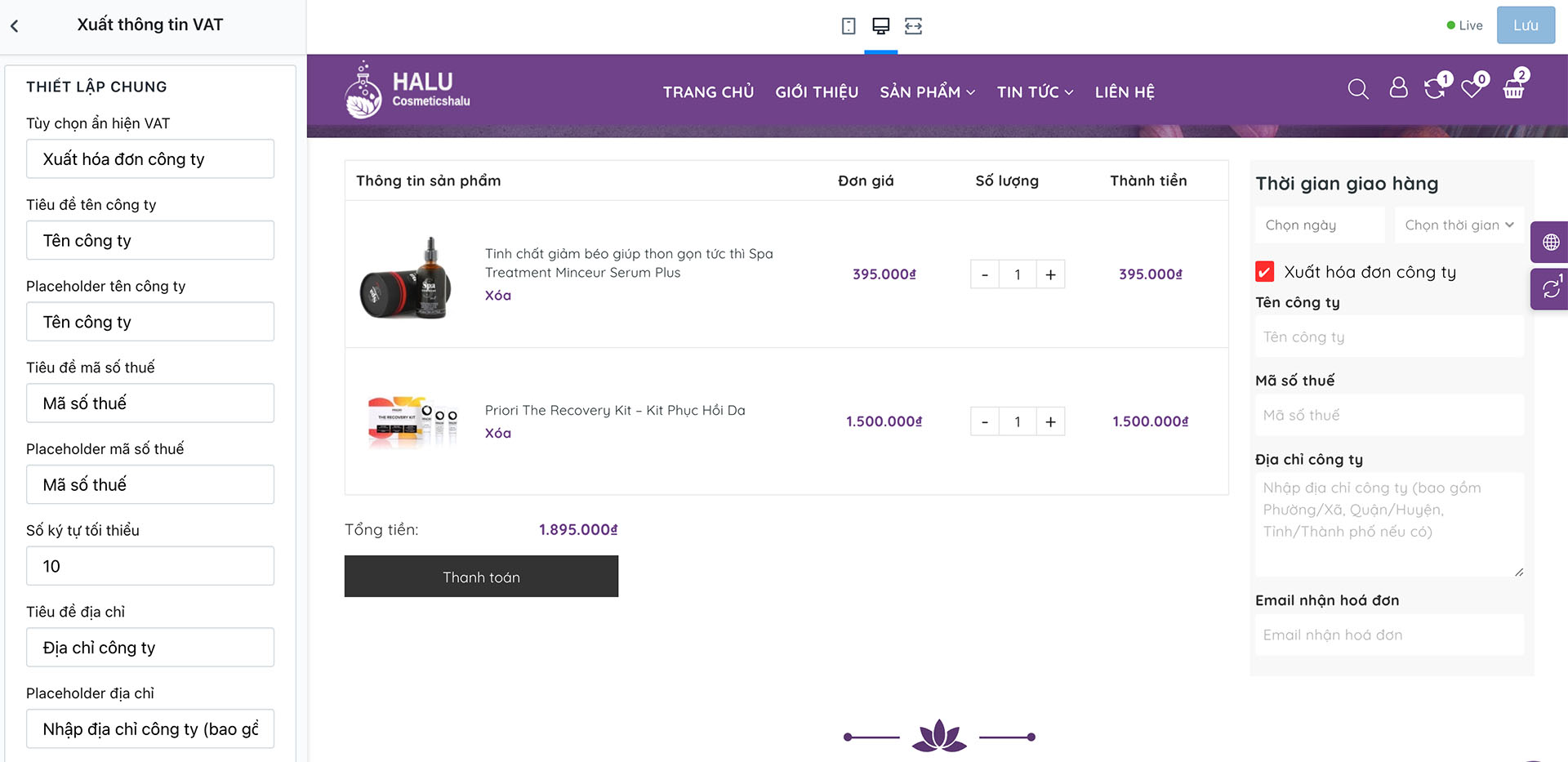This screenshot has height=762, width=1568.
Task: Click the Thanh toán button
Action: click(481, 577)
